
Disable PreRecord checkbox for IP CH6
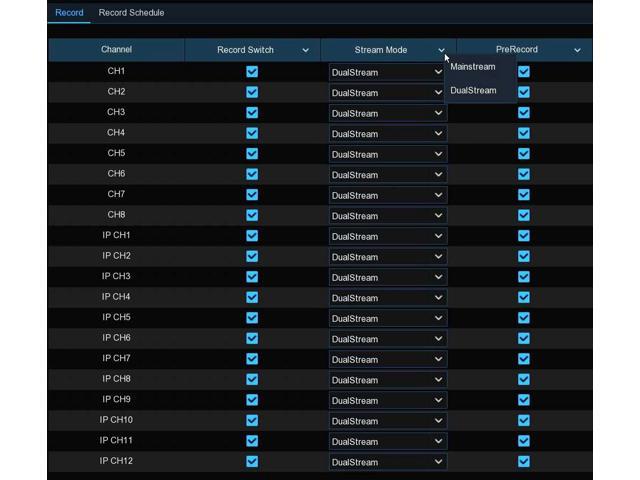tap(523, 338)
